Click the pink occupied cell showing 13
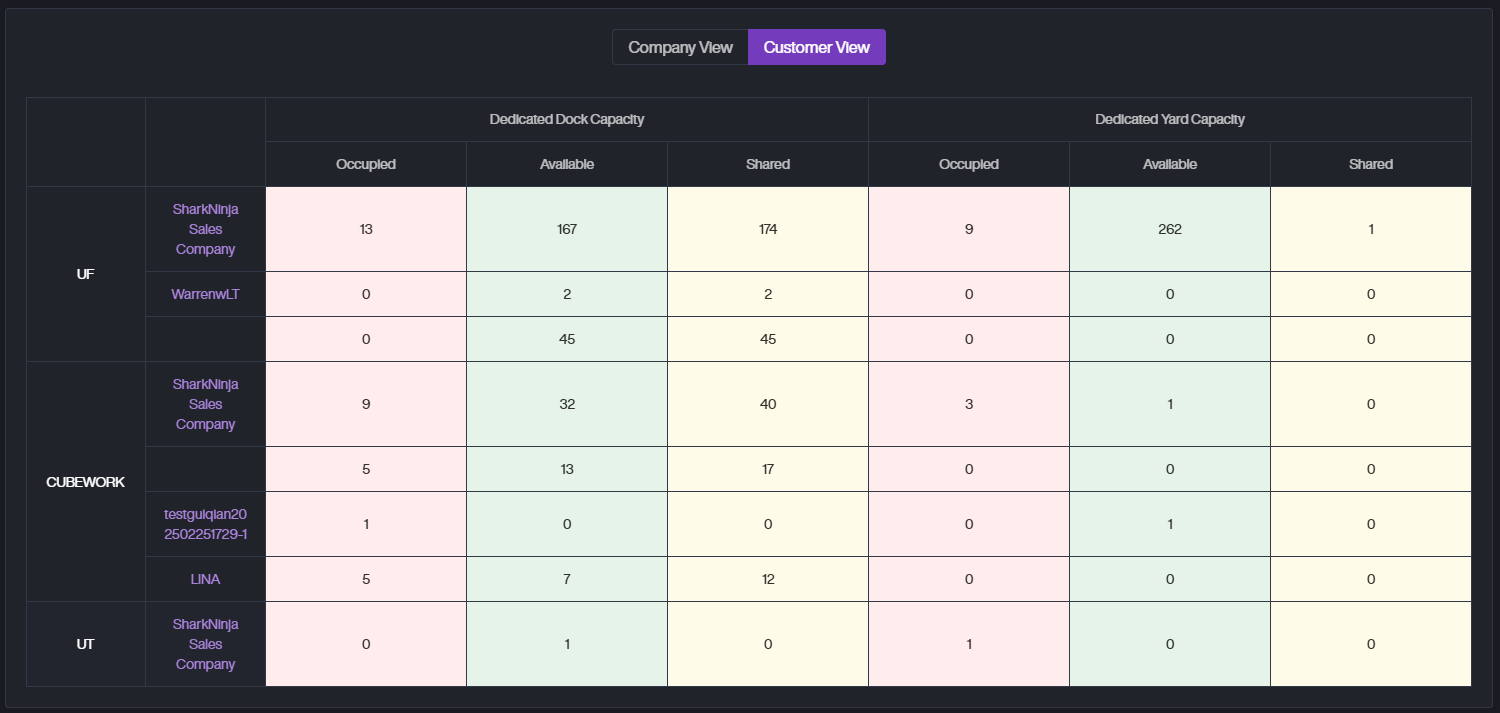 [366, 229]
